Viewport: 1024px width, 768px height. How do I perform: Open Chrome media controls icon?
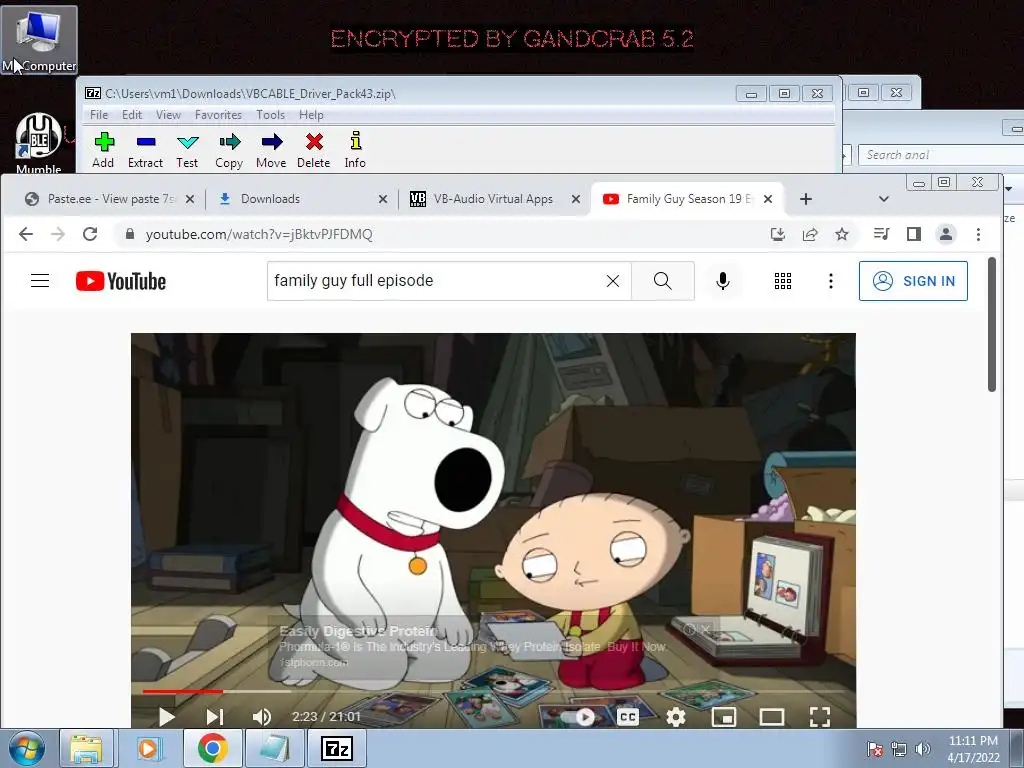pyautogui.click(x=882, y=234)
